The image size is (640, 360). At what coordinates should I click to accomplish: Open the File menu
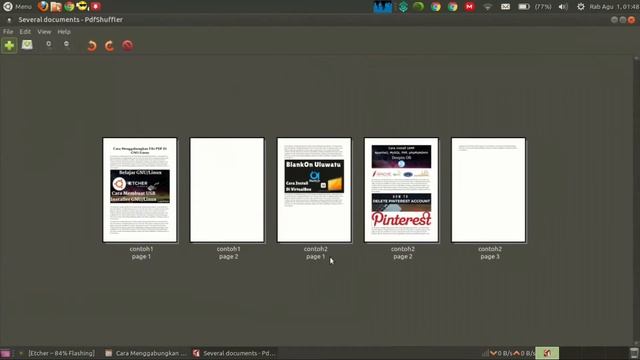8,31
